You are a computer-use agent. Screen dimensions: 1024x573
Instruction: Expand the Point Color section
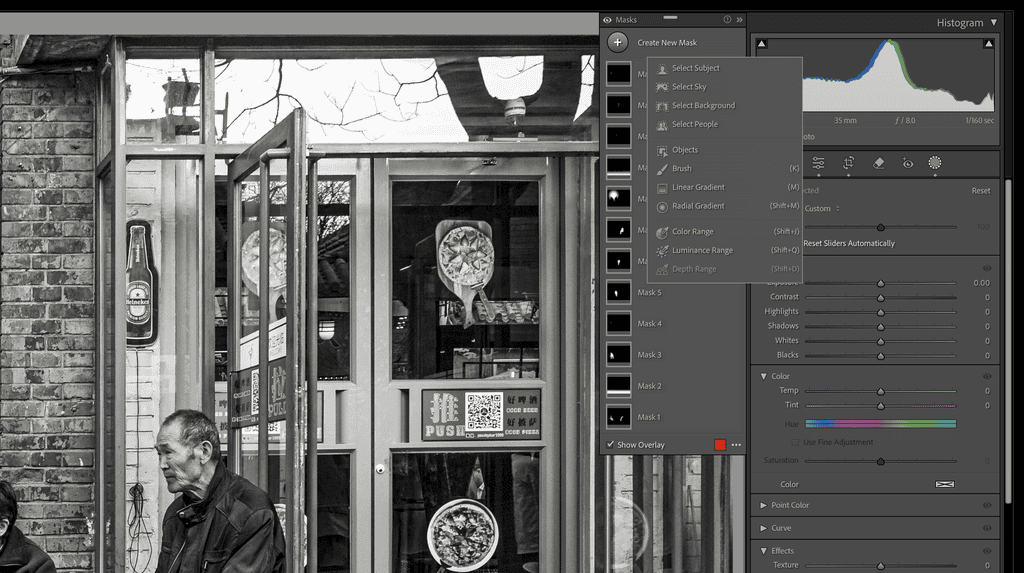(763, 505)
